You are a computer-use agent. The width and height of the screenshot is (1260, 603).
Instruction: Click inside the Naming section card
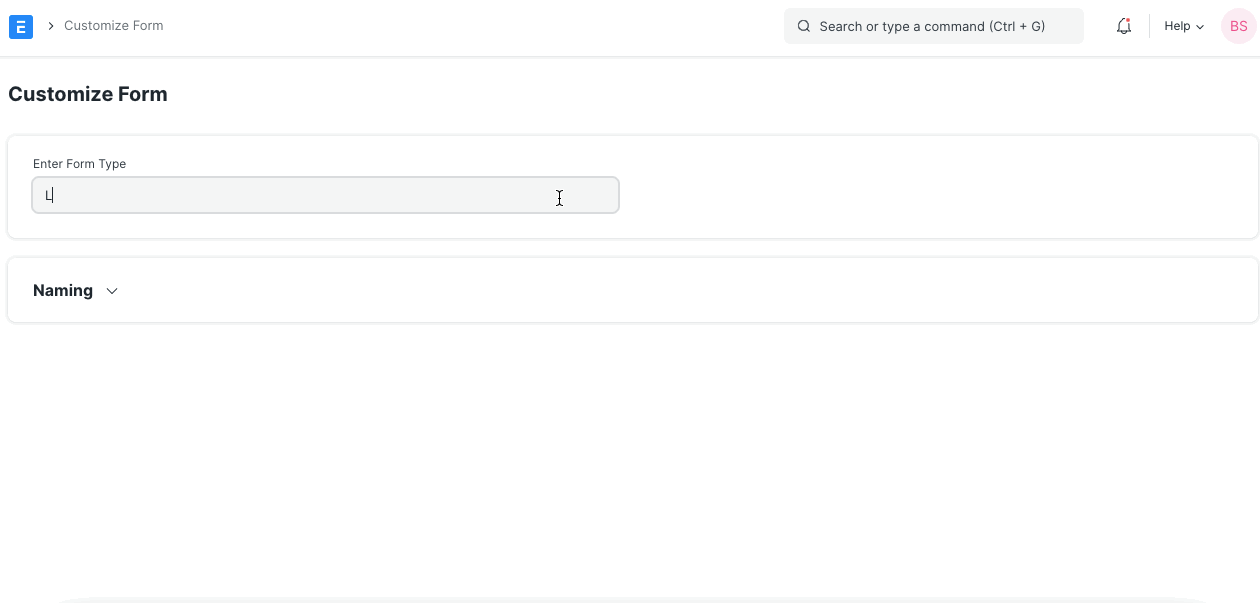630,290
